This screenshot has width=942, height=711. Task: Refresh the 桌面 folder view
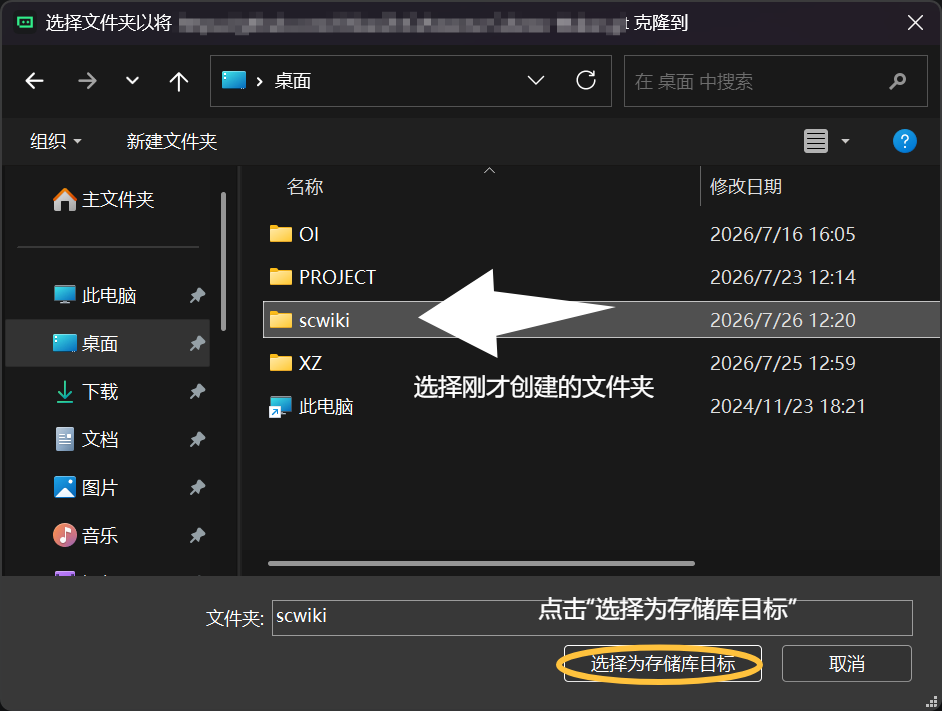coord(586,81)
